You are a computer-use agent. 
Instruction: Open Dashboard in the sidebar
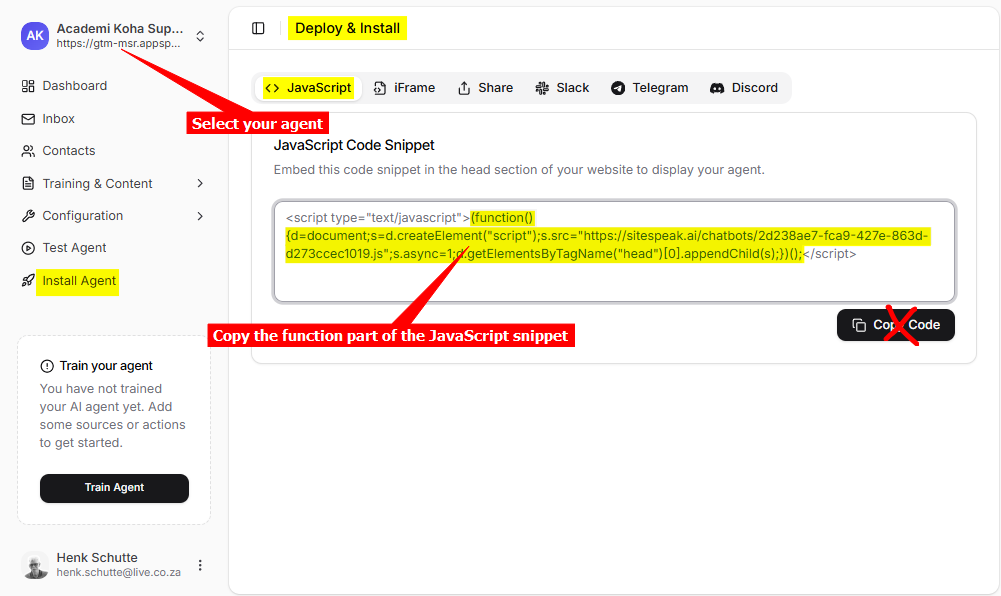74,86
